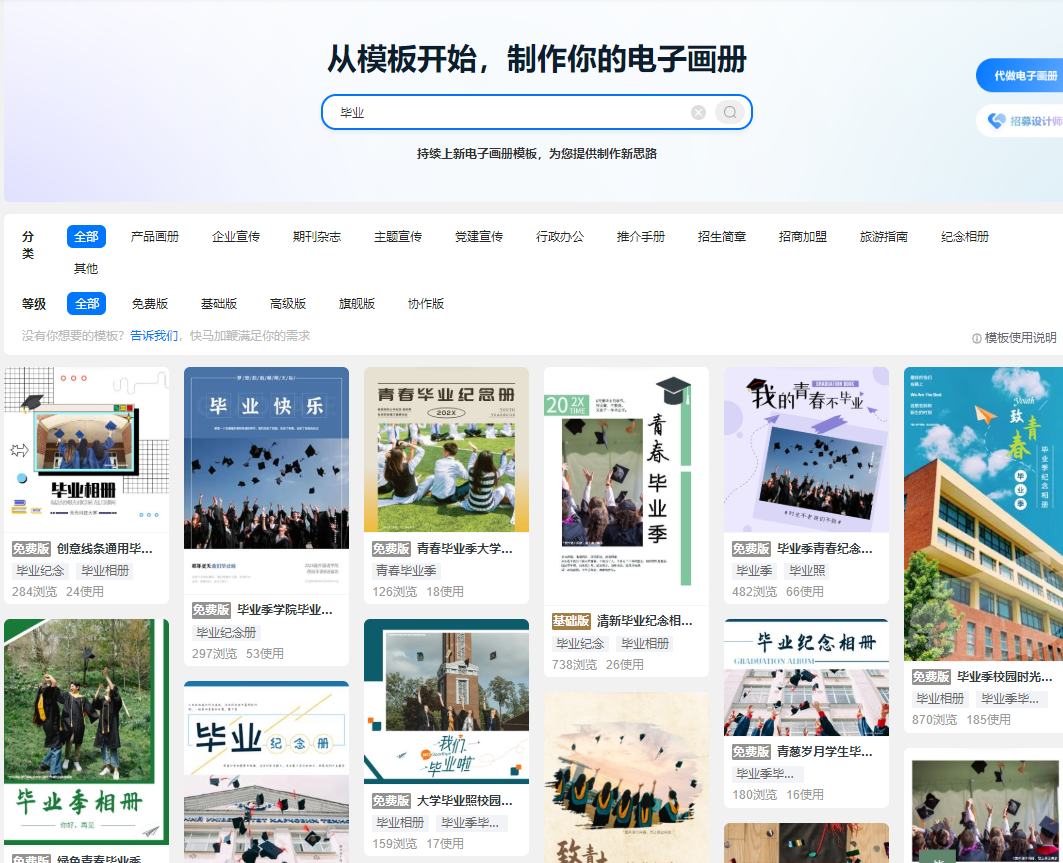Select the 全部 category filter
Screen dimensions: 1063x863
tap(86, 237)
